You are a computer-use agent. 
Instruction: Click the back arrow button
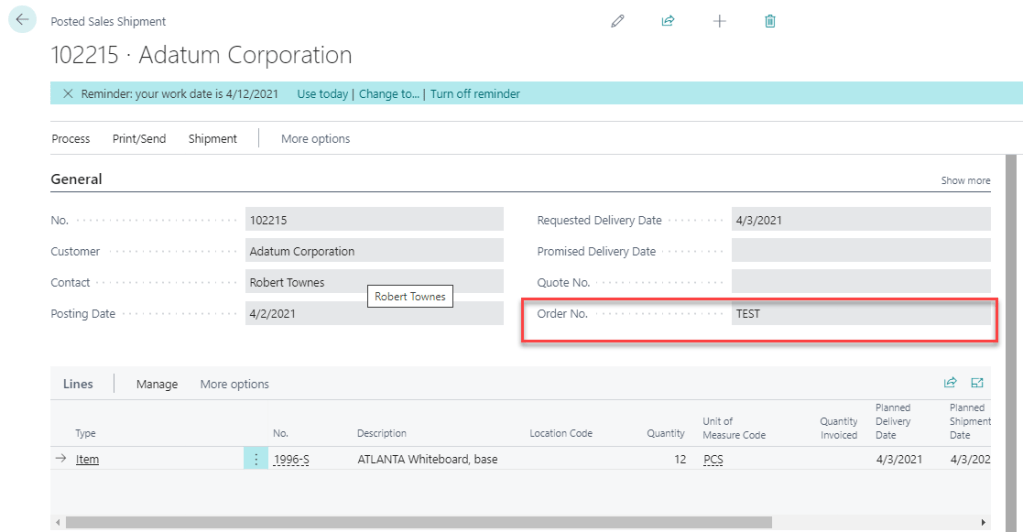22,20
